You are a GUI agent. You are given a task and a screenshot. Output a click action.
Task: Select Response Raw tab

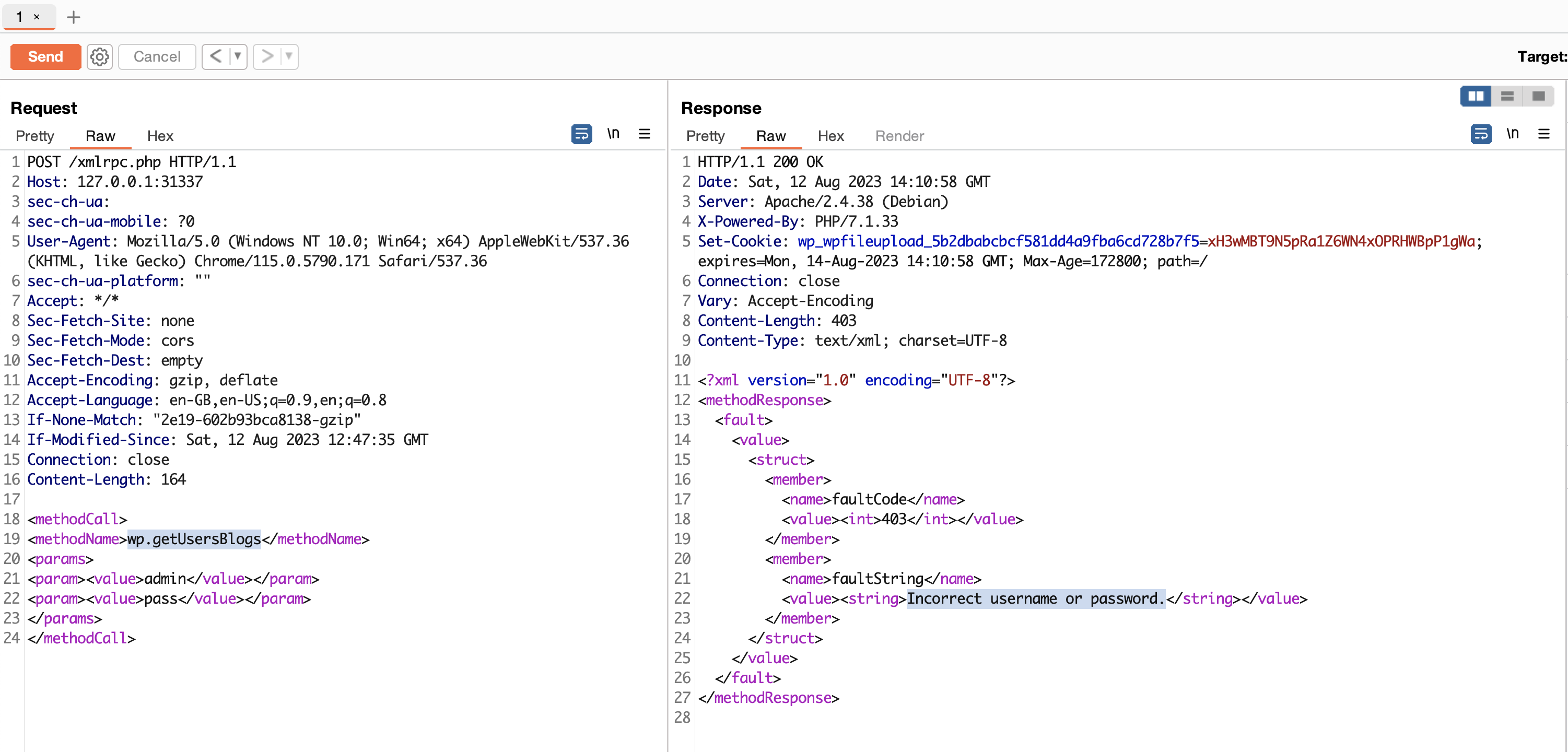pyautogui.click(x=771, y=136)
